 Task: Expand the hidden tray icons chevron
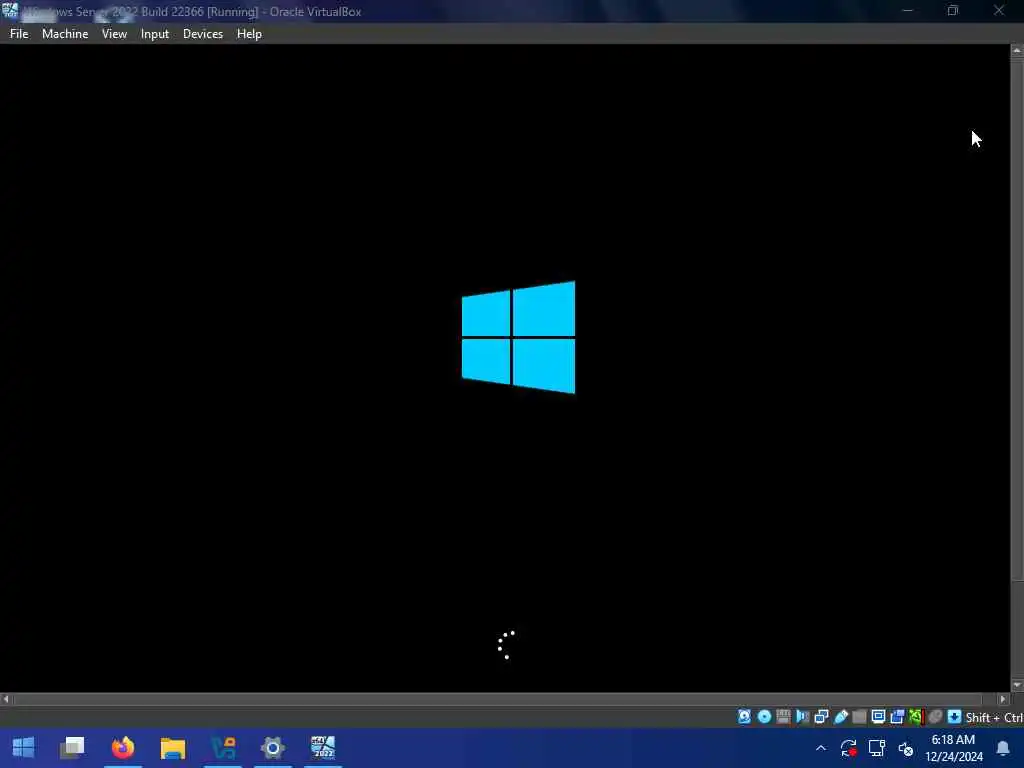(821, 748)
